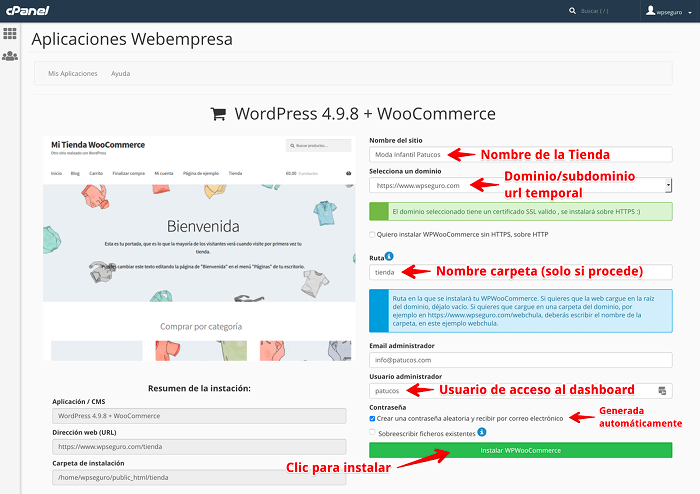This screenshot has height=494, width=700.
Task: Click the Carpeta de instalación summary field
Action: point(199,477)
